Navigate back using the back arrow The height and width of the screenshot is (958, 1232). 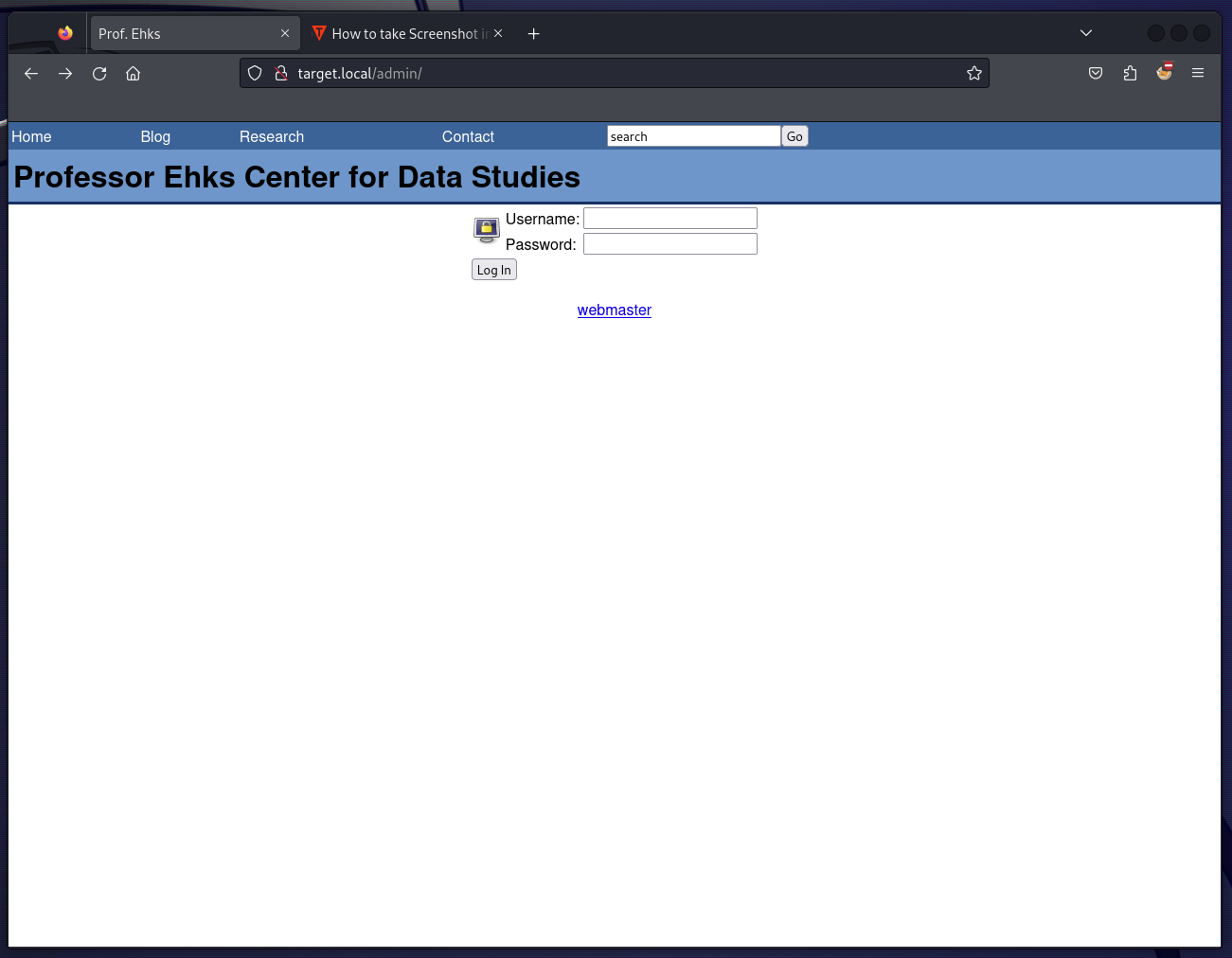click(x=31, y=73)
